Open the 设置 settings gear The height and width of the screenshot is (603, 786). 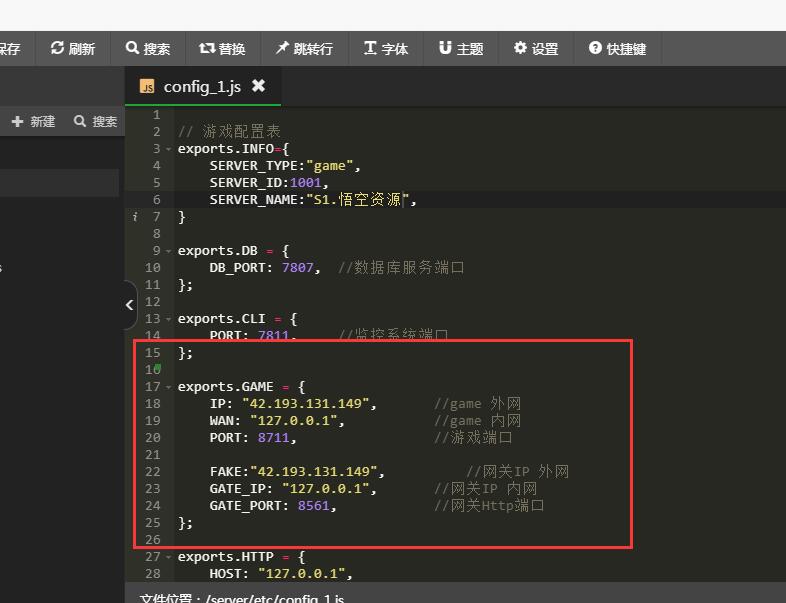(x=536, y=48)
